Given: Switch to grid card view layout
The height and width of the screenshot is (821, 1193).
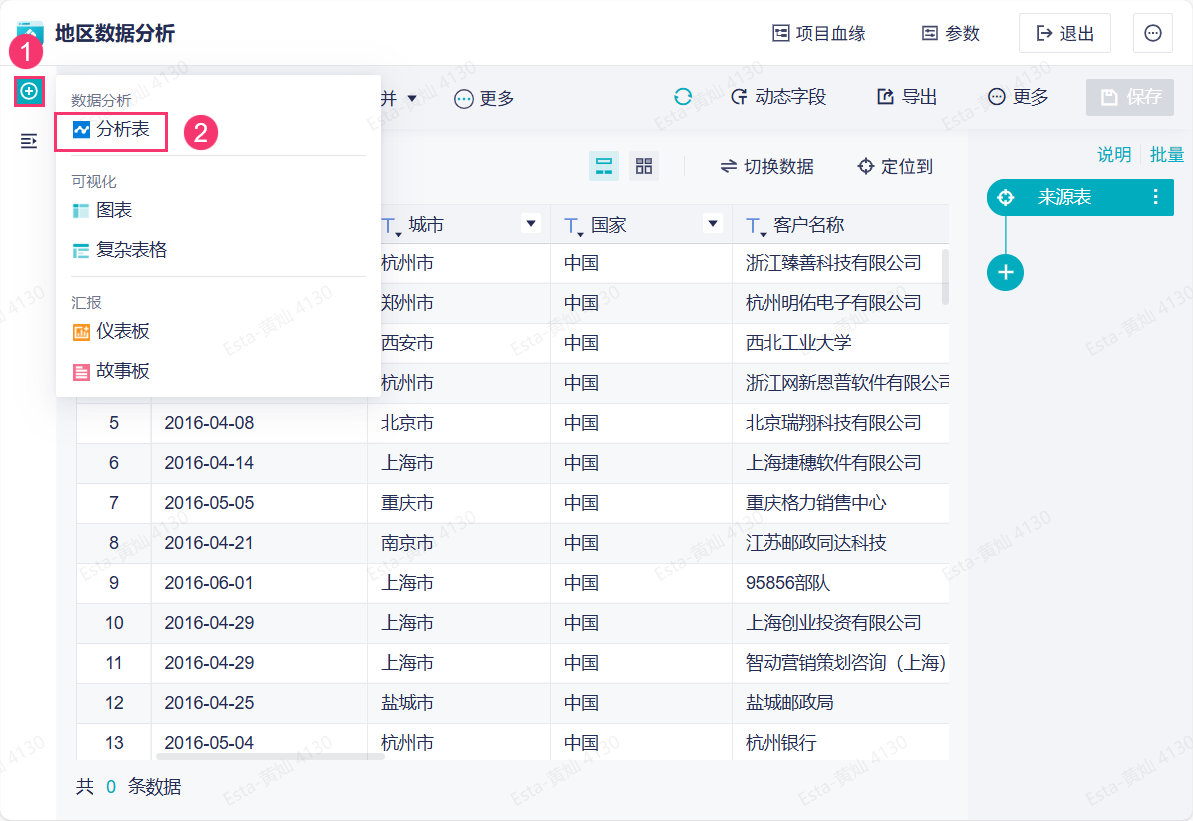Looking at the screenshot, I should [x=644, y=166].
